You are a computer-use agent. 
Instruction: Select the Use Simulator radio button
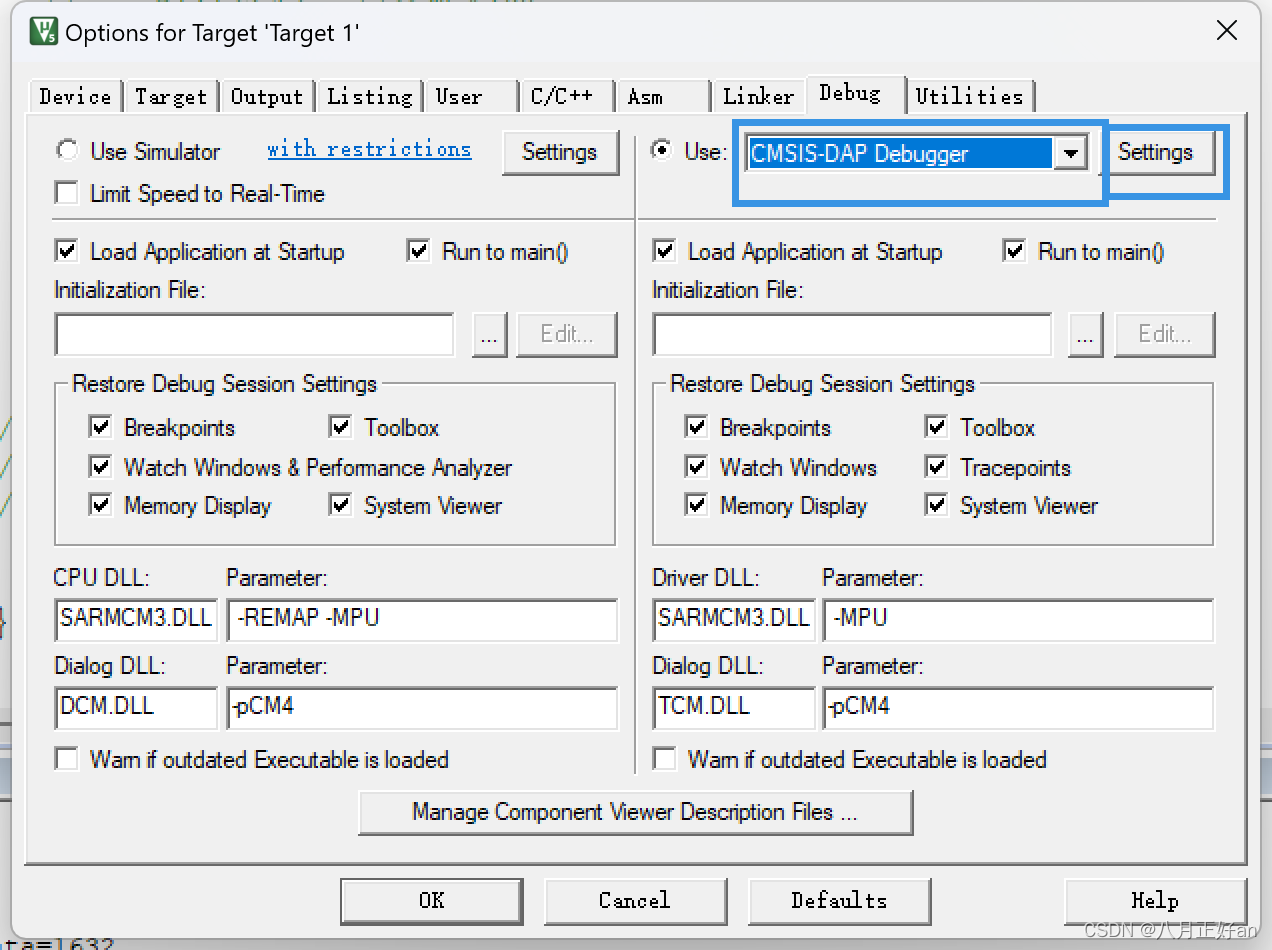(67, 151)
